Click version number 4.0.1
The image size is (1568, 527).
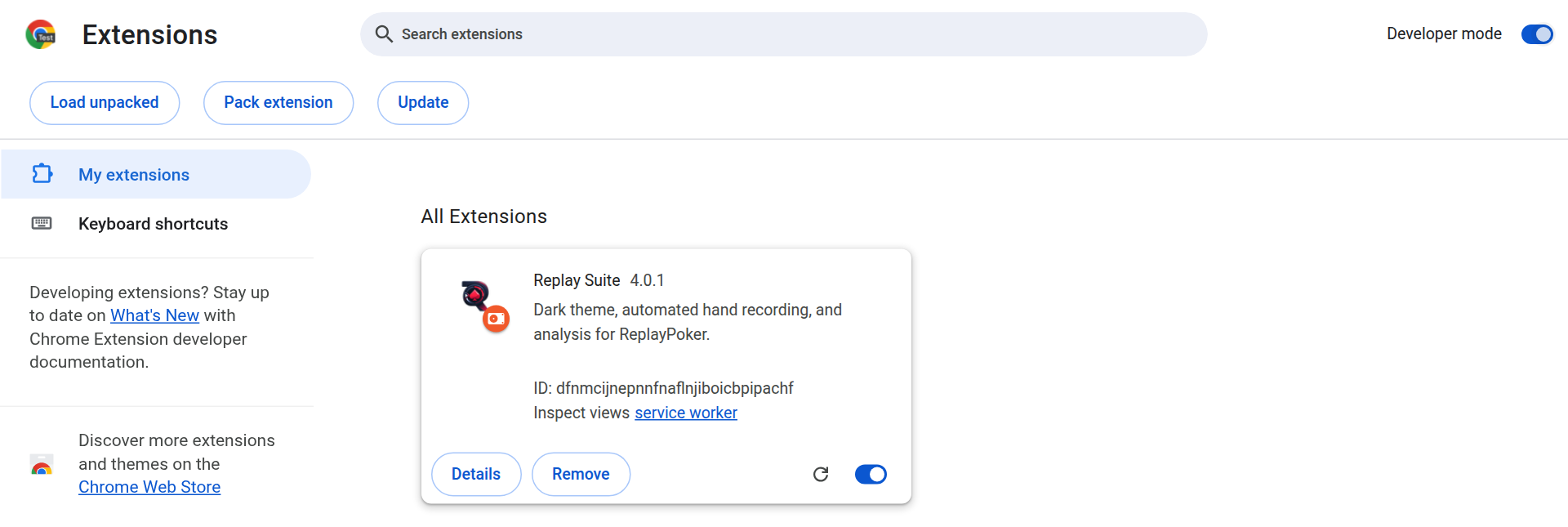[x=647, y=280]
